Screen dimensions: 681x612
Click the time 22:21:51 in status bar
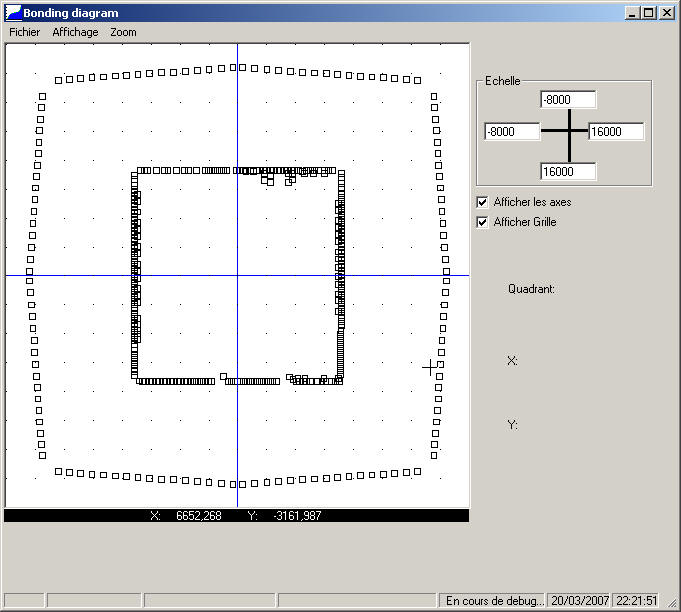pos(637,601)
